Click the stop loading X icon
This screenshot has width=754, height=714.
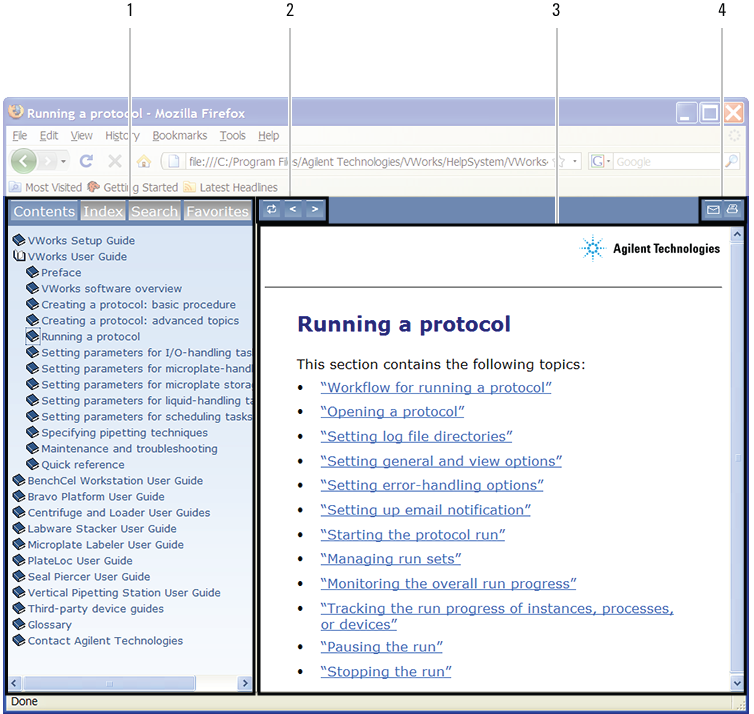(115, 161)
